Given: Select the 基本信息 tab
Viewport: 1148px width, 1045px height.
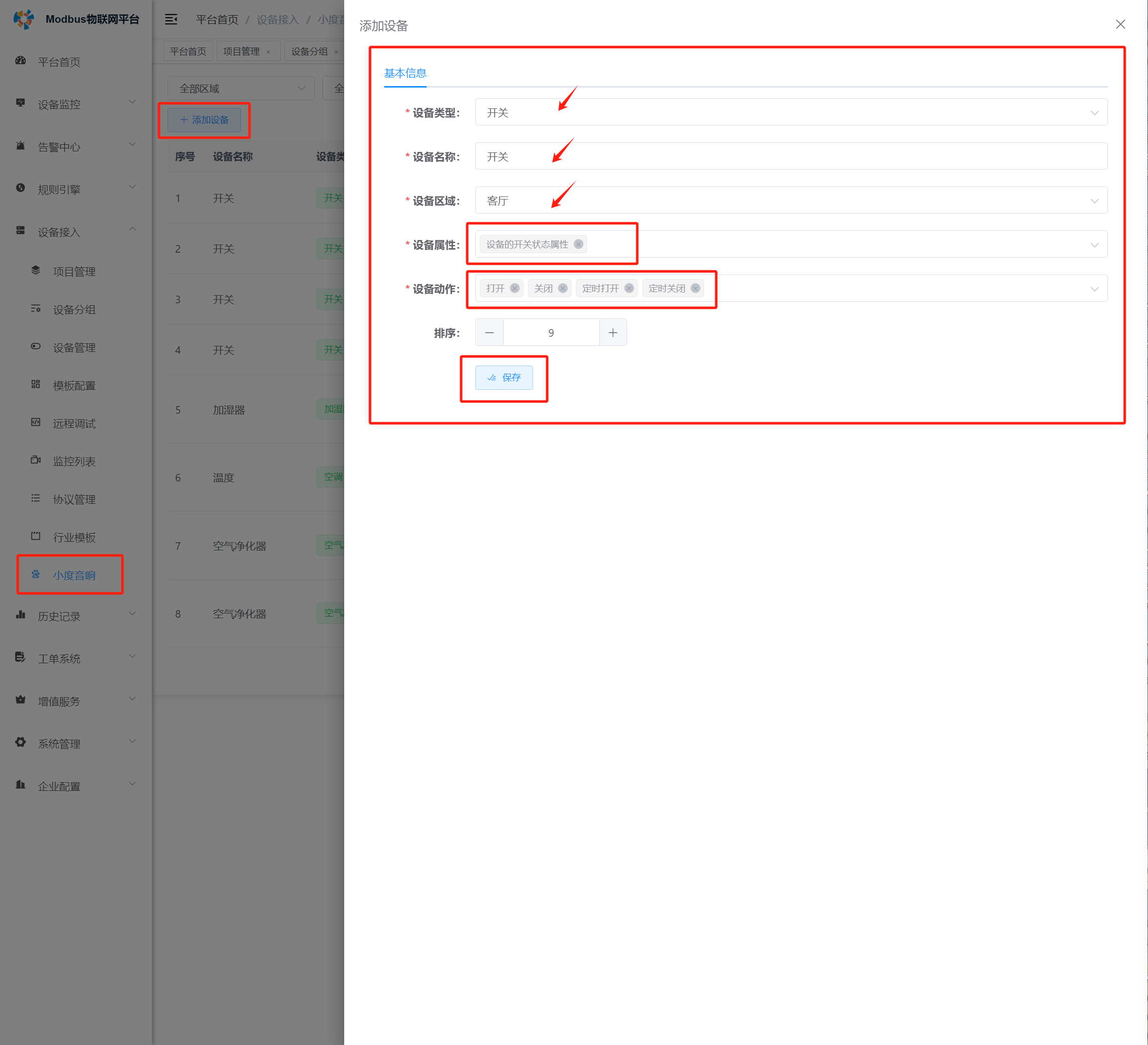Looking at the screenshot, I should point(405,73).
